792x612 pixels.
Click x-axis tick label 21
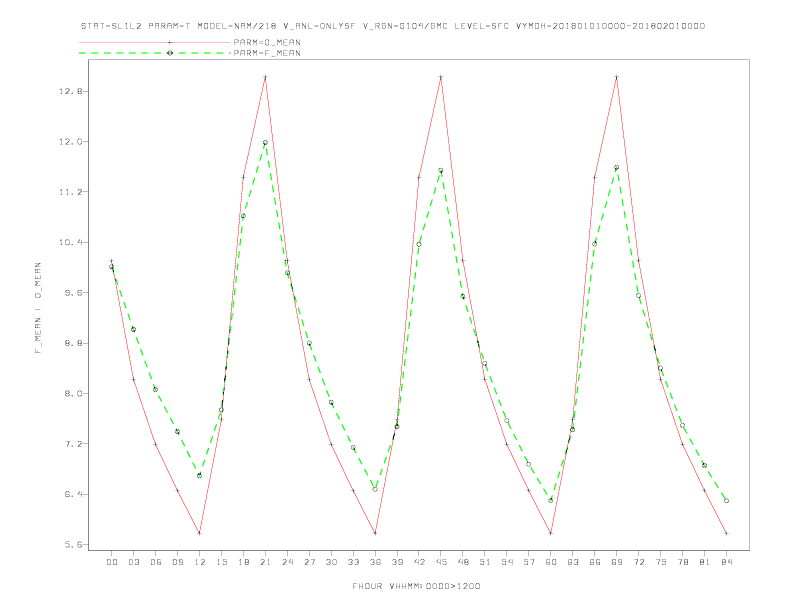pos(265,562)
